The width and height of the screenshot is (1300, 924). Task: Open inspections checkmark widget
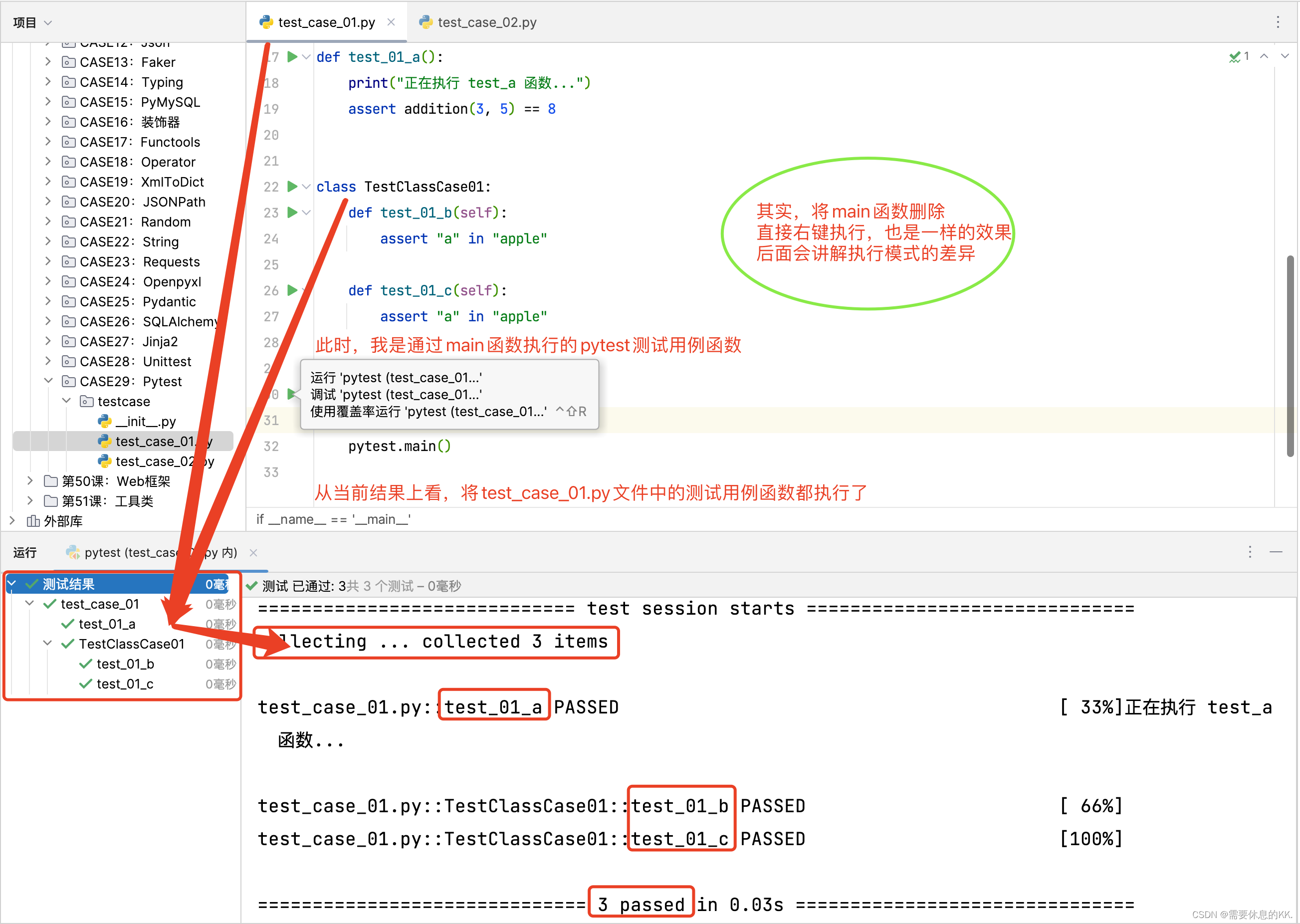(1239, 56)
